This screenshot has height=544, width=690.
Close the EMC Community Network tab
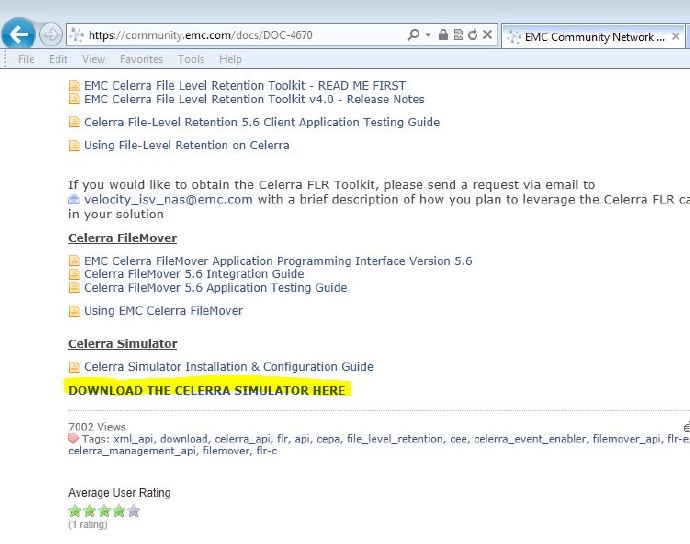[675, 37]
